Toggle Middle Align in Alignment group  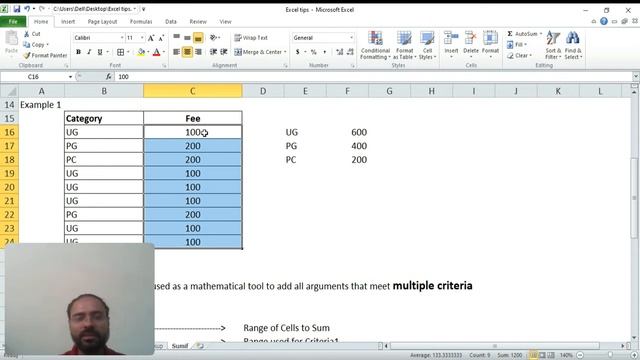[x=187, y=38]
